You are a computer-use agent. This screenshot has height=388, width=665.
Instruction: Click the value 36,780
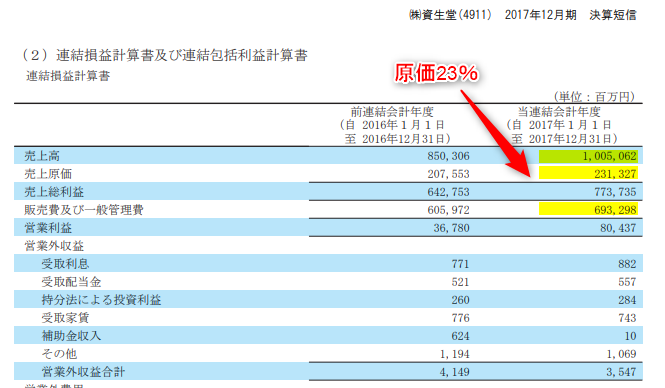tap(451, 228)
